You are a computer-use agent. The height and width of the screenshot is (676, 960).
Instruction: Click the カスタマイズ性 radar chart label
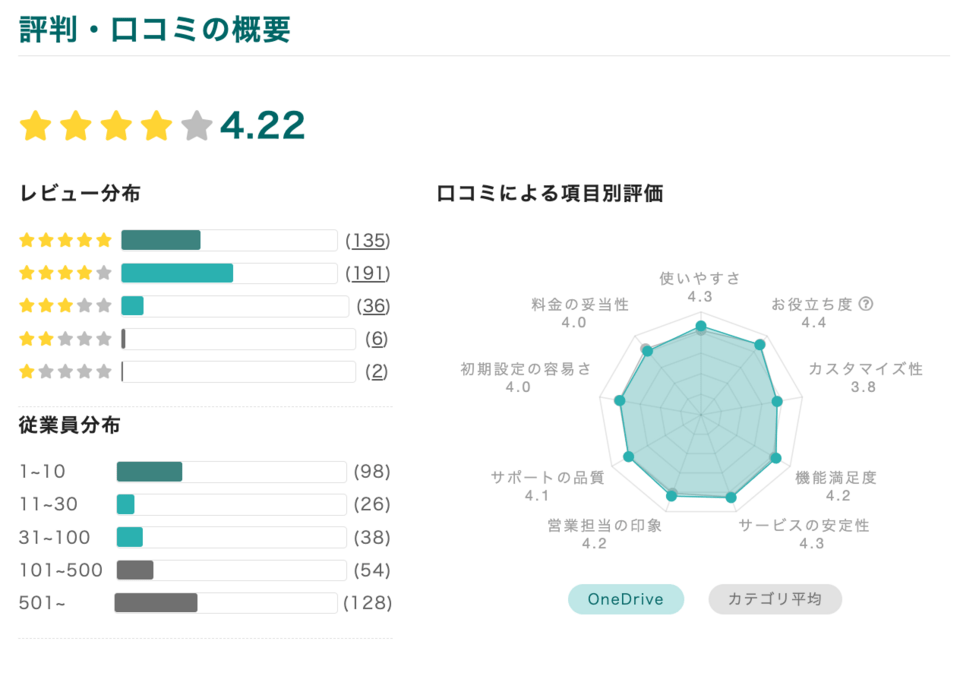(x=865, y=369)
